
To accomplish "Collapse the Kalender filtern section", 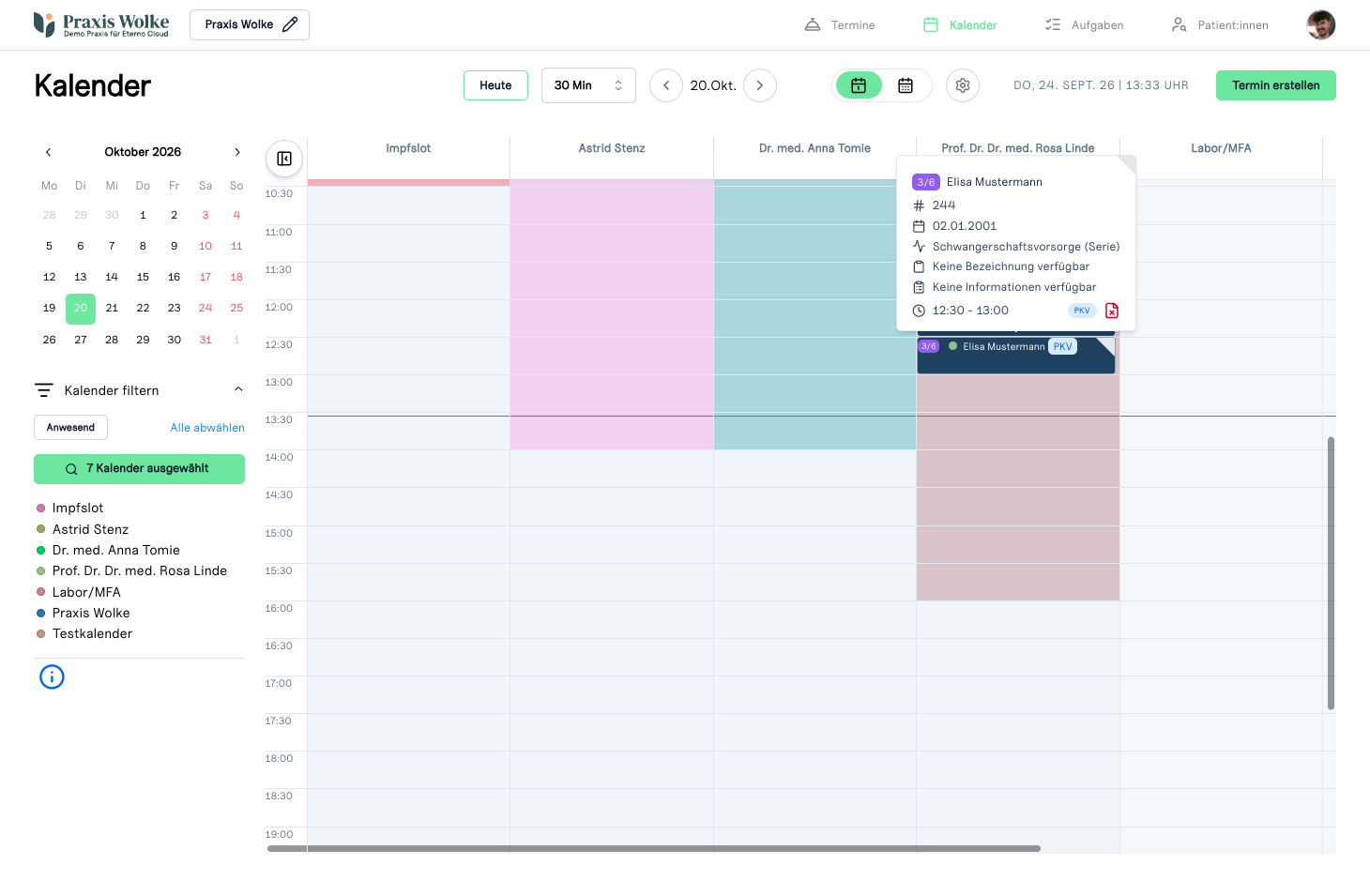I will [x=238, y=389].
